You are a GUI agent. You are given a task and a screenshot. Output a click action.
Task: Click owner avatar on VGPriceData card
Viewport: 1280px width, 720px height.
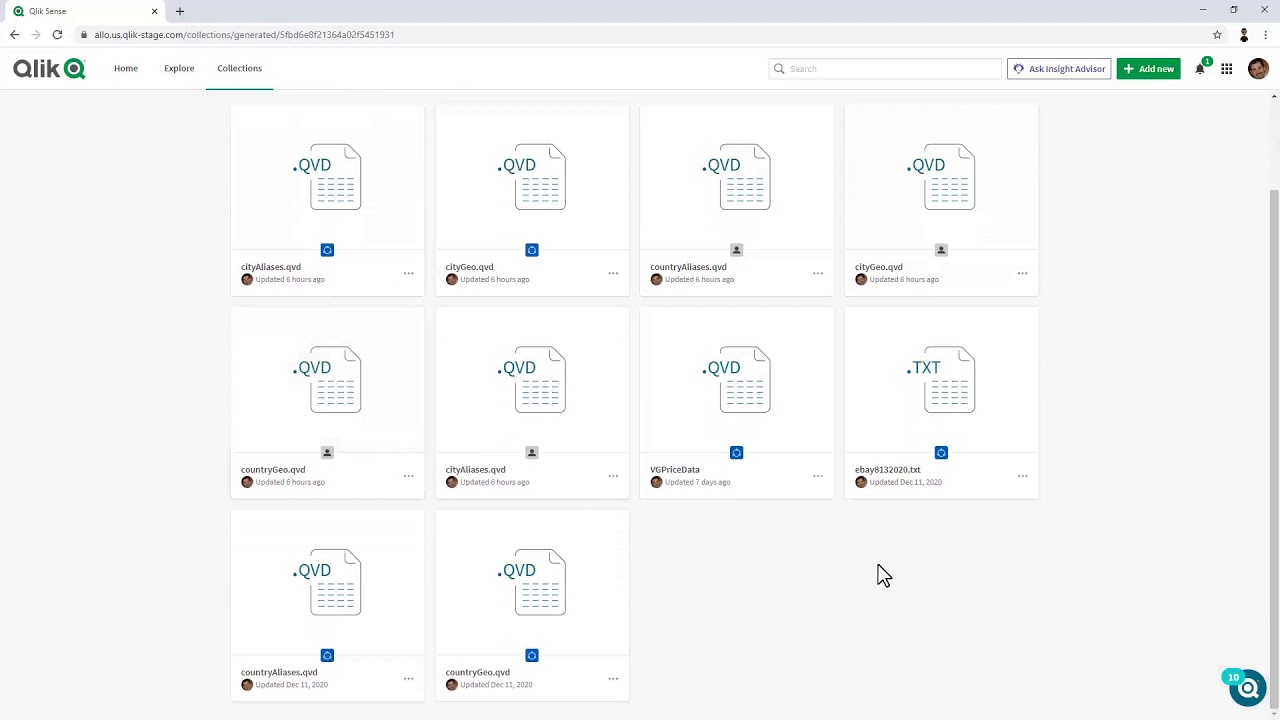point(656,482)
